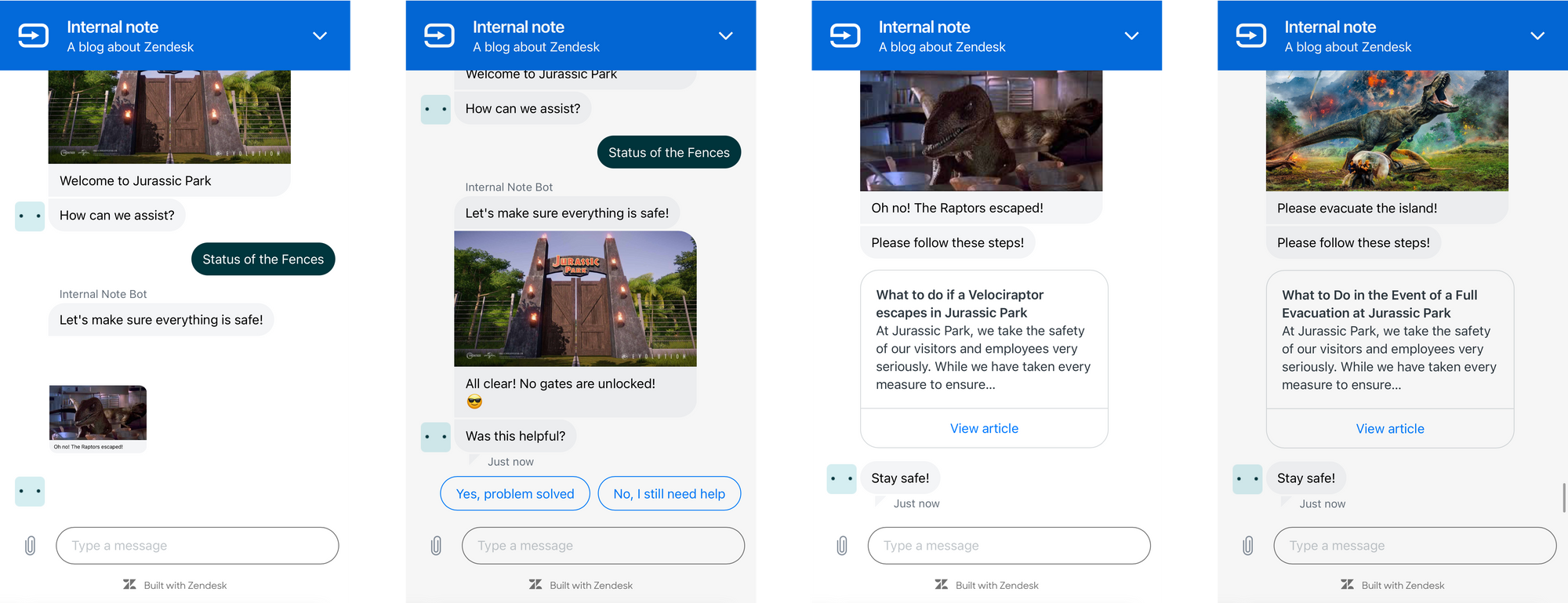Click the paperclip attachment icon in the second chat widget

pos(436,545)
